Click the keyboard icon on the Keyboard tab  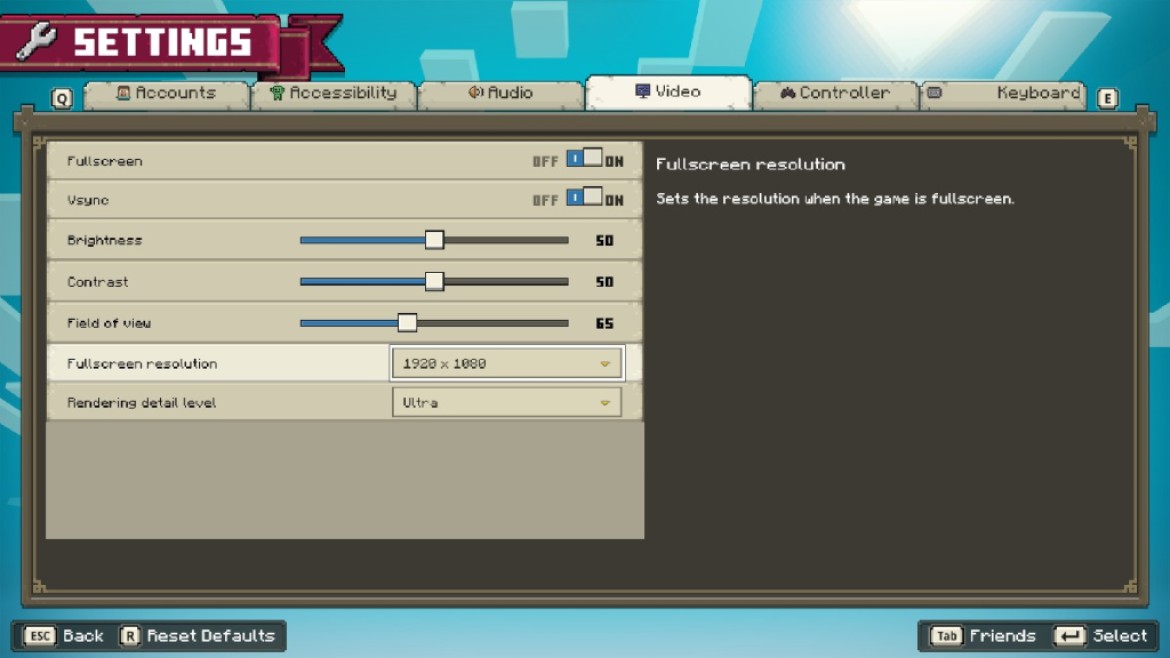tap(936, 93)
